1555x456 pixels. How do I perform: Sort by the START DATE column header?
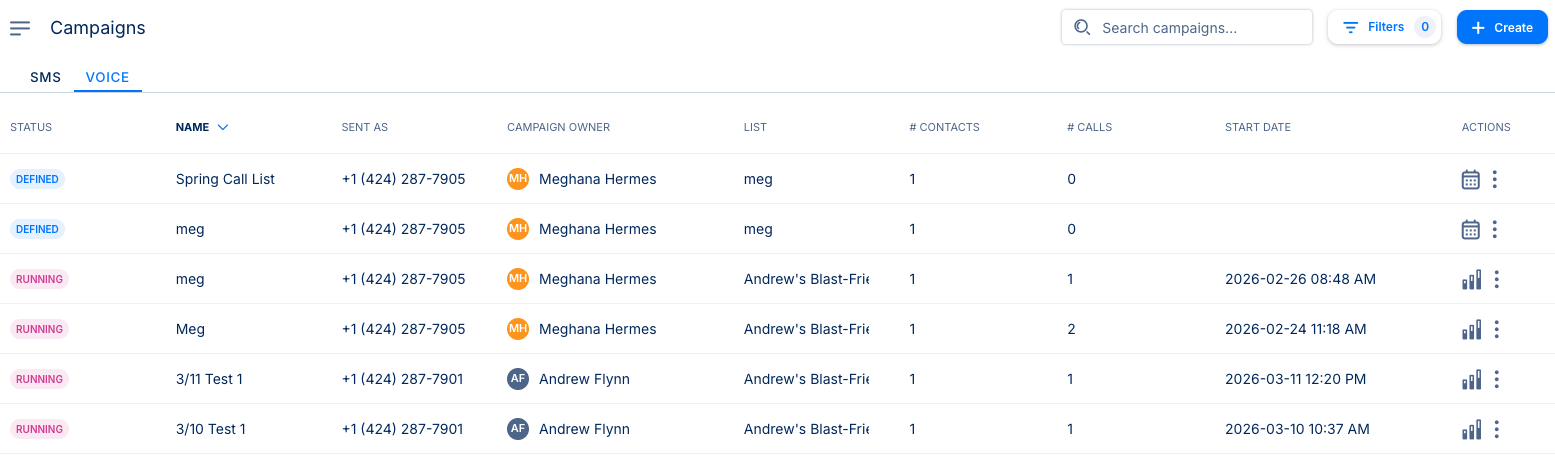1257,127
